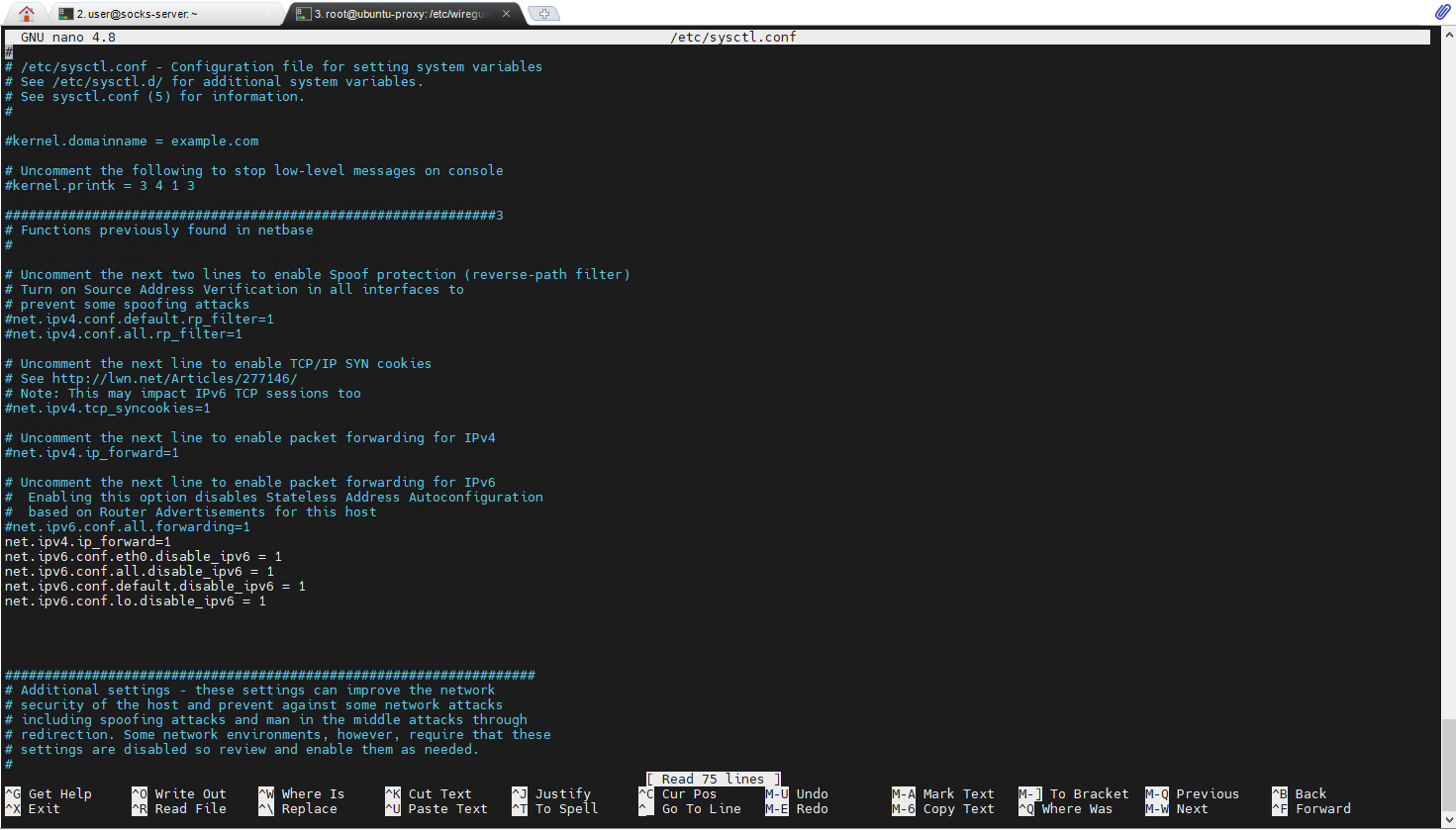Image resolution: width=1456 pixels, height=830 pixels.
Task: Click the lwn.net Articles URL
Action: click(x=174, y=379)
